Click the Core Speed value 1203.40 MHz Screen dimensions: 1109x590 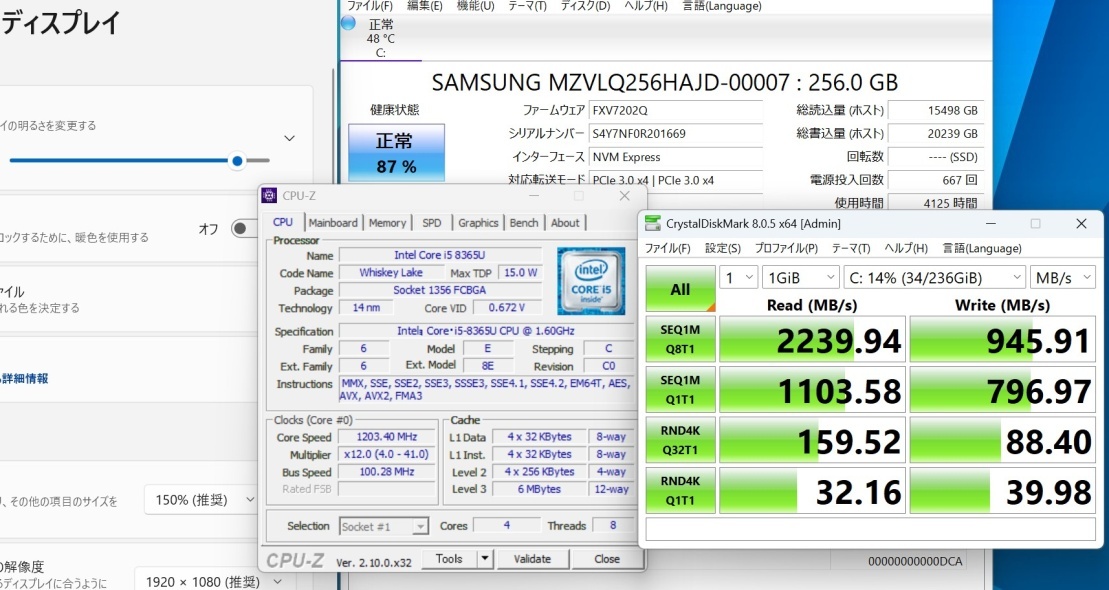point(386,436)
